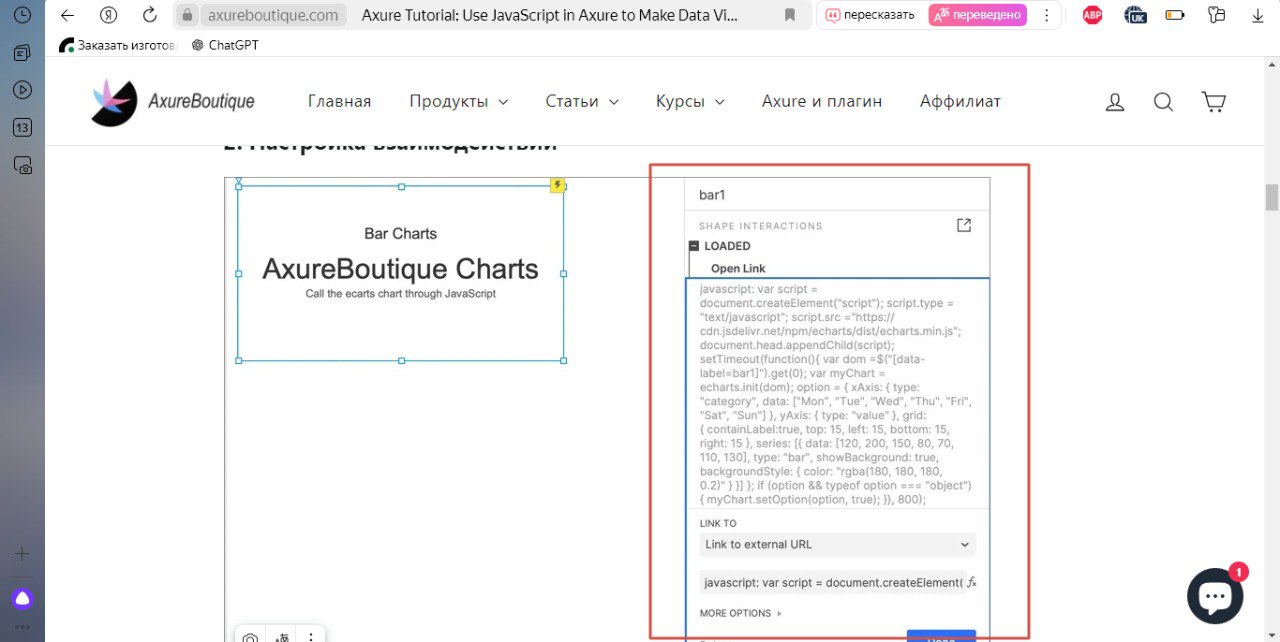Open the Главная navigation link
This screenshot has height=642, width=1280.
pos(339,101)
